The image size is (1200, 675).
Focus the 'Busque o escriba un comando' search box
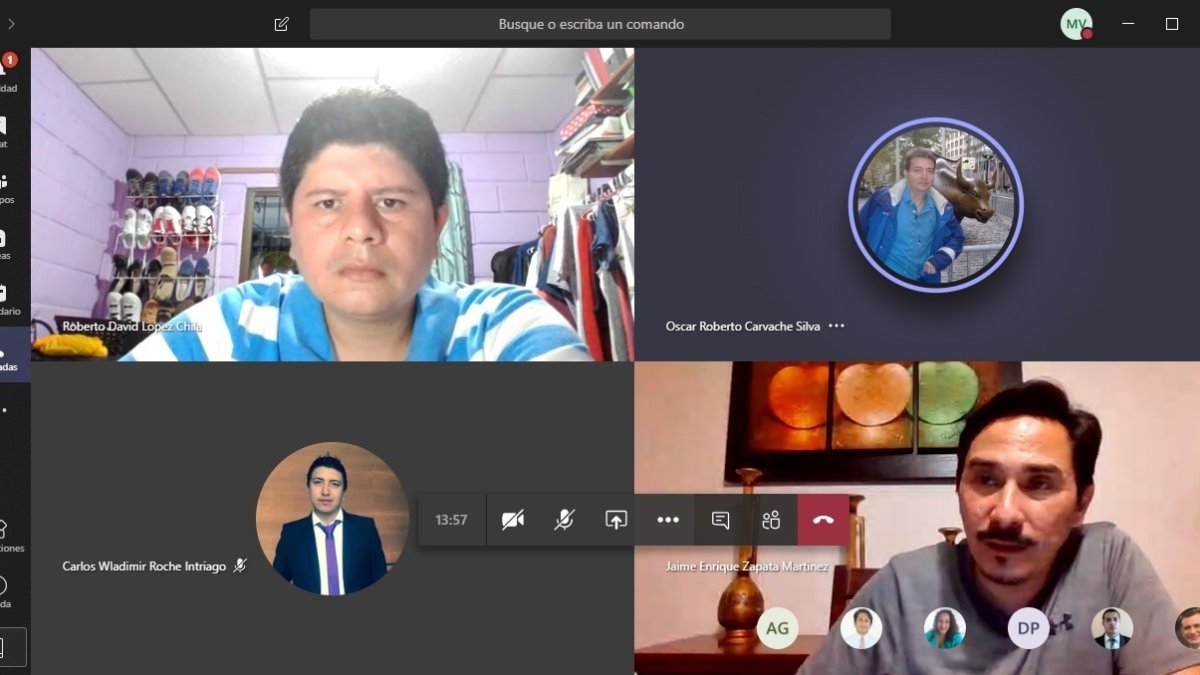pos(600,24)
